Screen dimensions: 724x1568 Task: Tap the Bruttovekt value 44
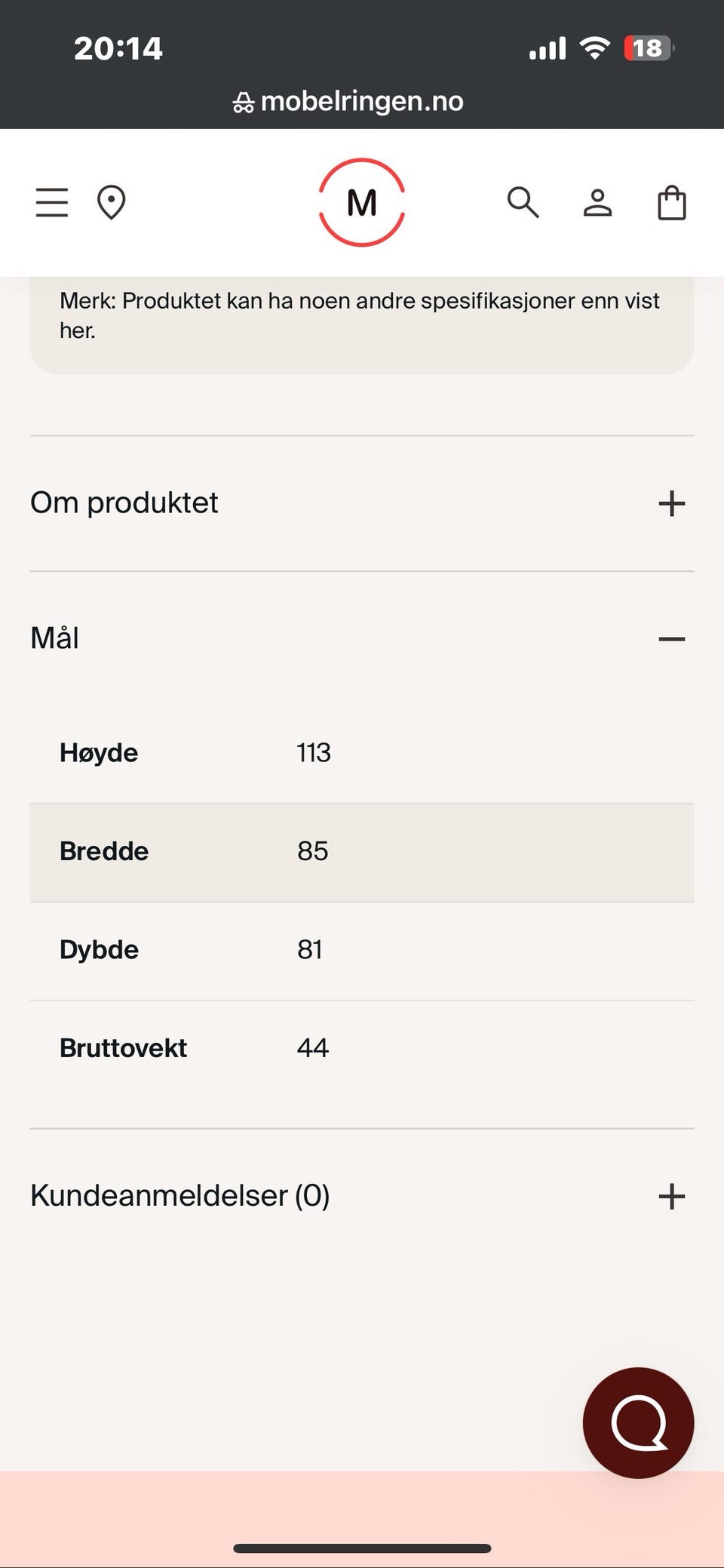tap(312, 1047)
